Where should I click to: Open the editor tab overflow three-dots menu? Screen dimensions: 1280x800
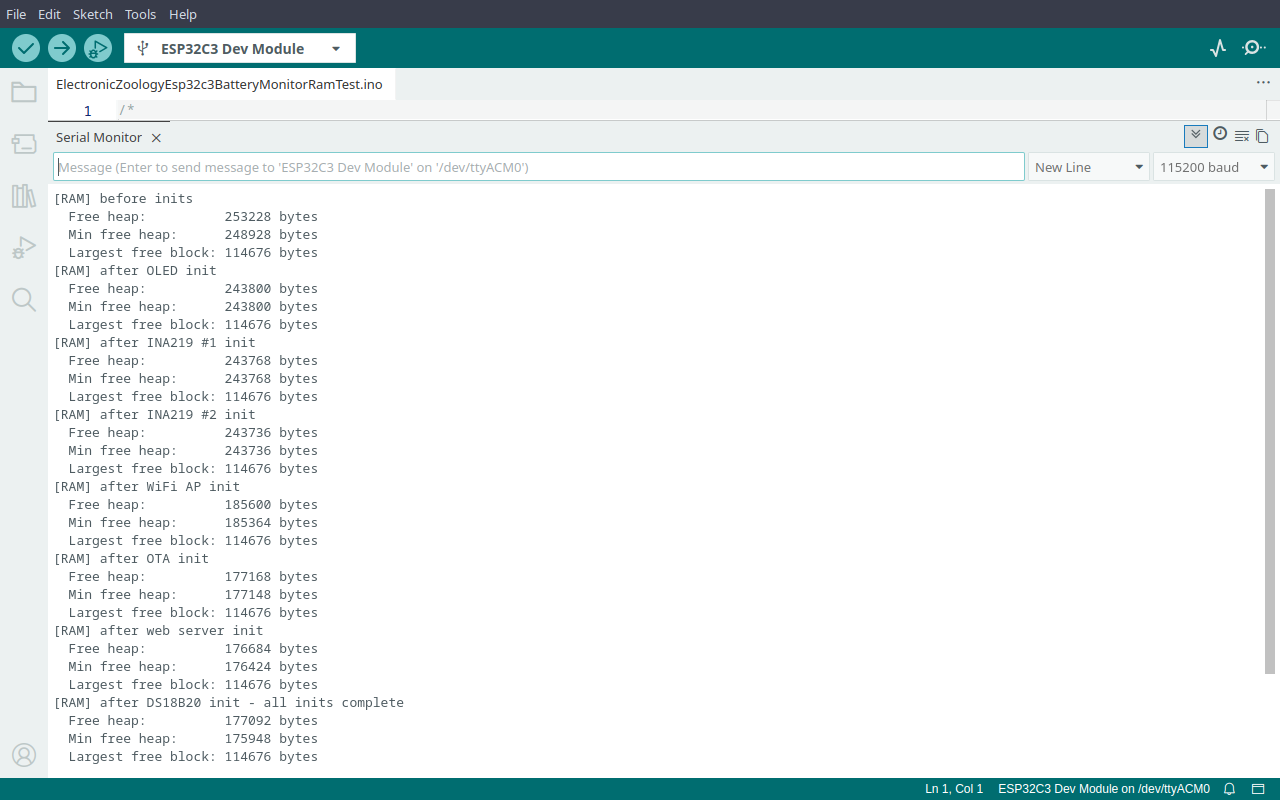1263,83
